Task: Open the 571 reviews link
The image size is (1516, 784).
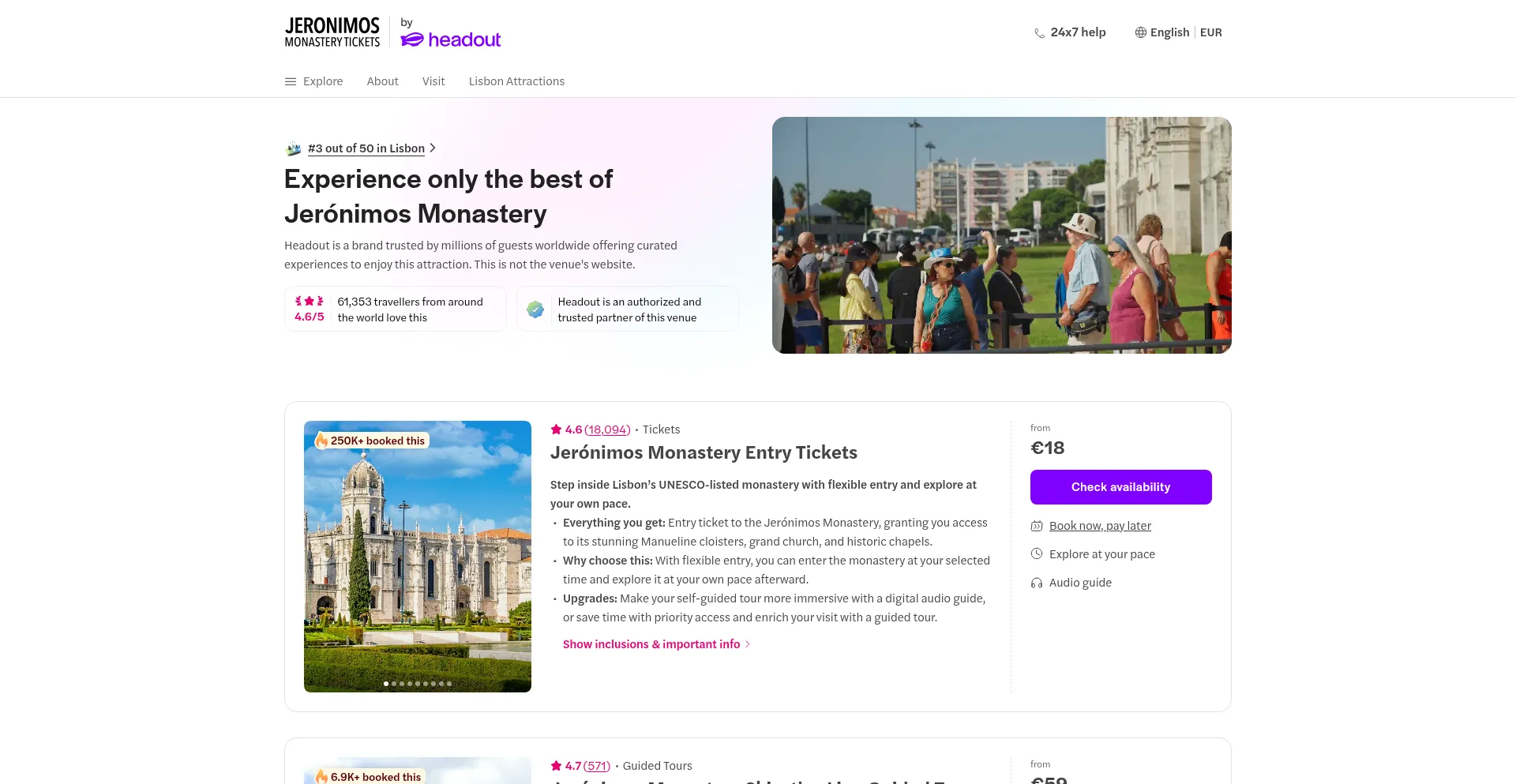Action: coord(597,766)
